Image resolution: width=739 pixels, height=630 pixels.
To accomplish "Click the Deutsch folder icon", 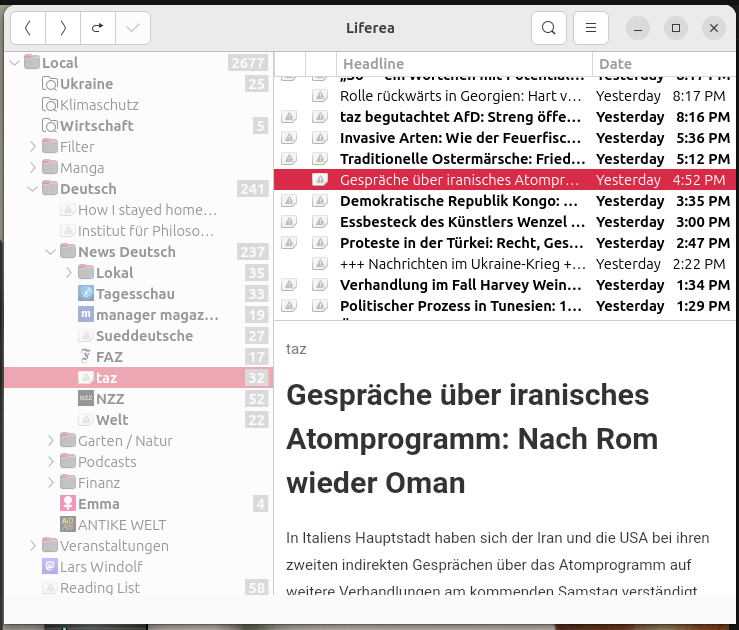I will tap(49, 188).
